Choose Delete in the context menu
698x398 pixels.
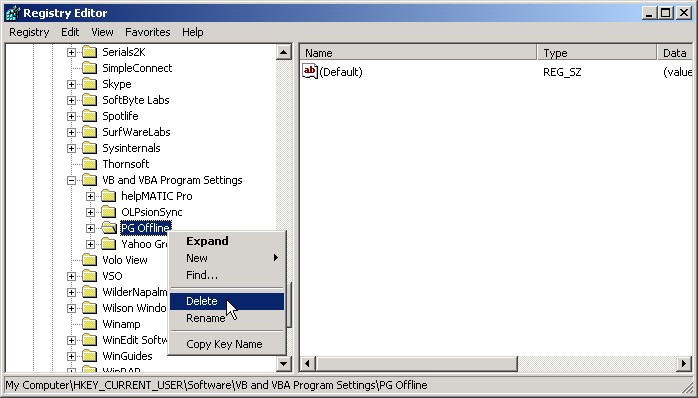(x=227, y=301)
